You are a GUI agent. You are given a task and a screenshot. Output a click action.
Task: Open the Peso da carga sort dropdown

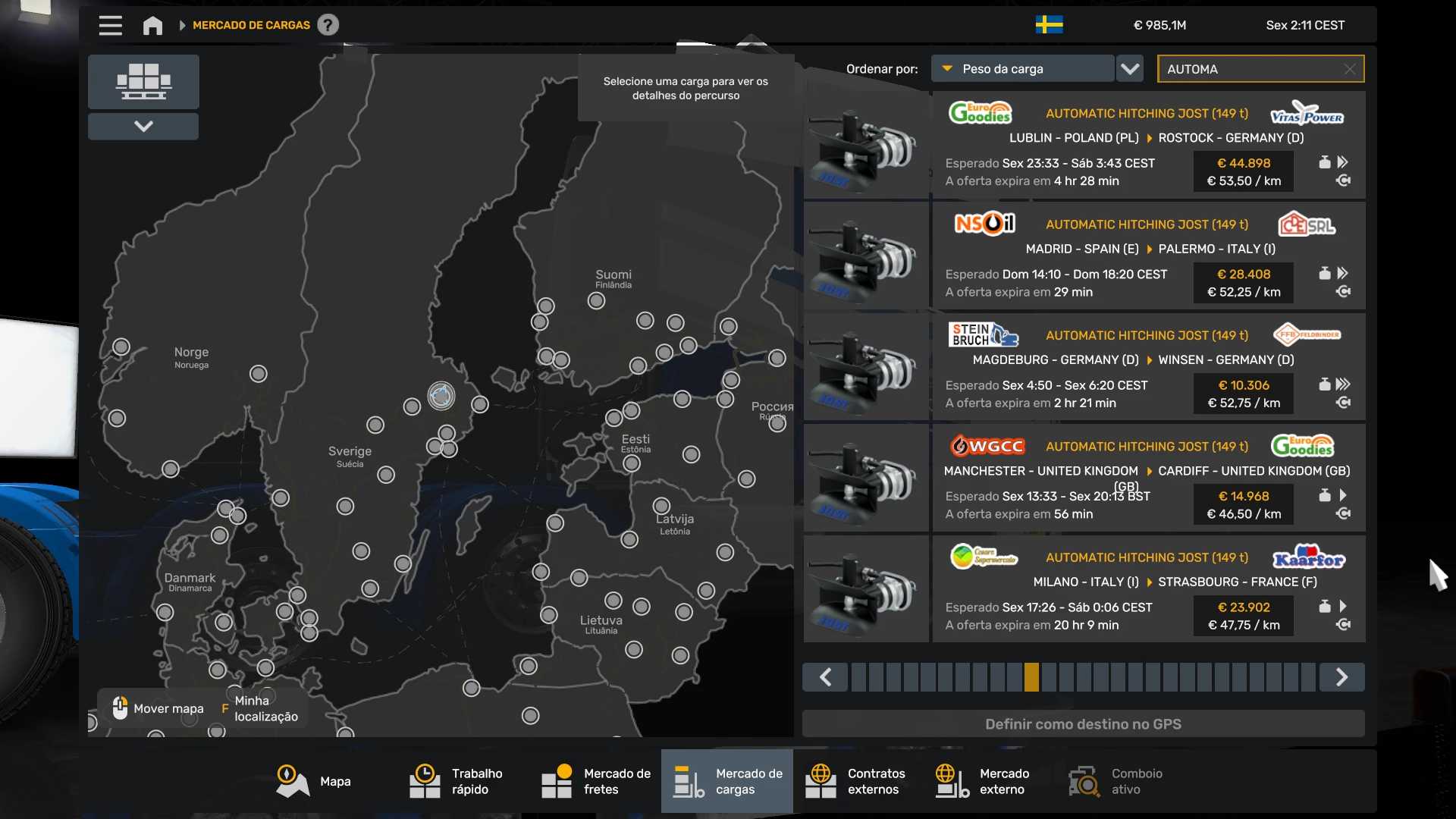(x=1022, y=69)
